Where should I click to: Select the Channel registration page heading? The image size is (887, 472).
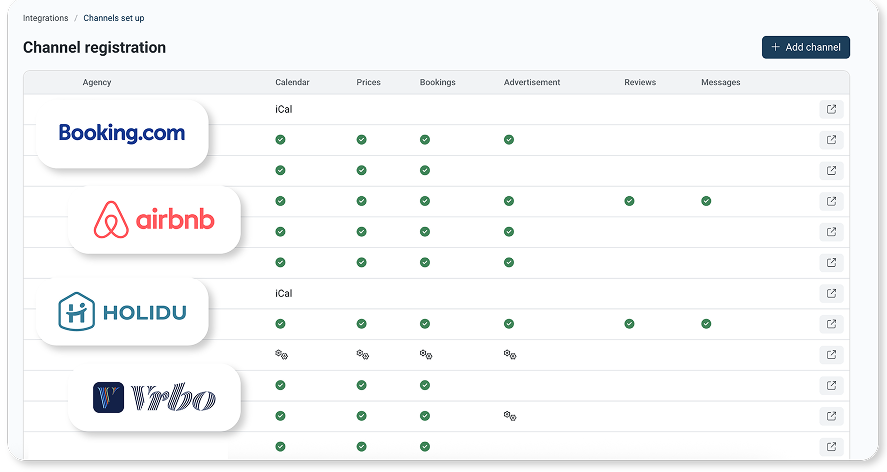(94, 48)
